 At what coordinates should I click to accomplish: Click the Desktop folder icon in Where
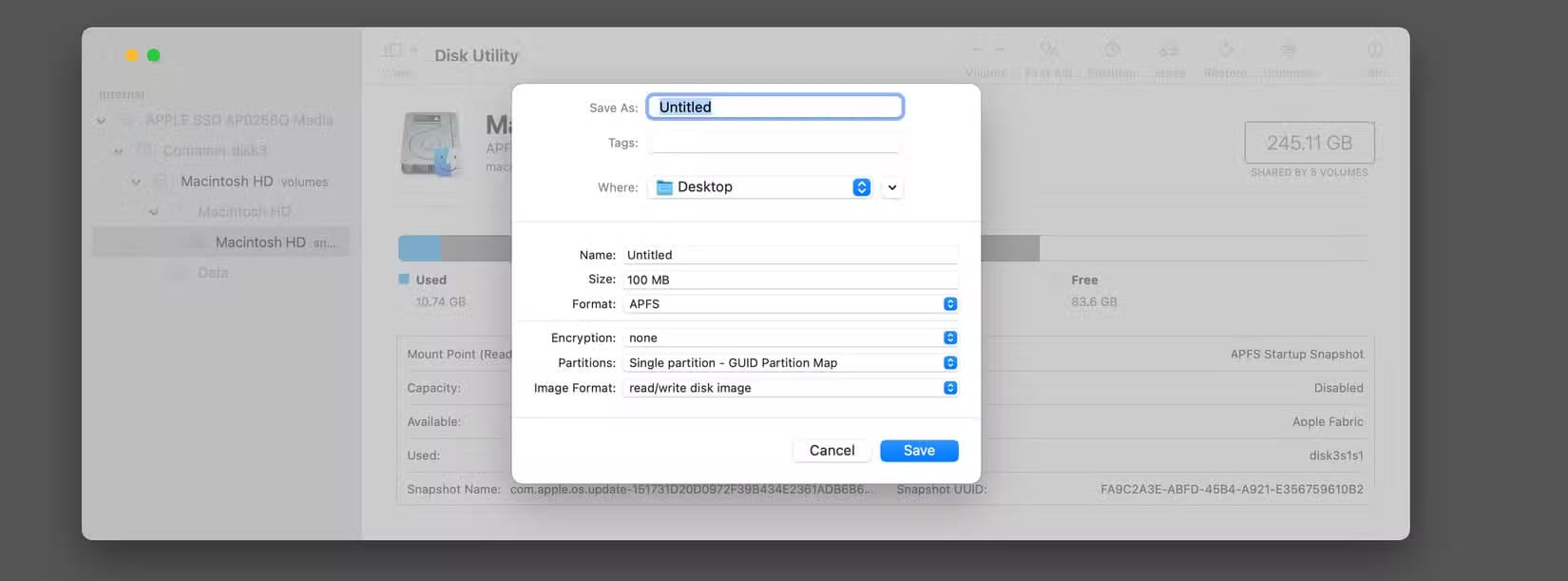tap(664, 187)
